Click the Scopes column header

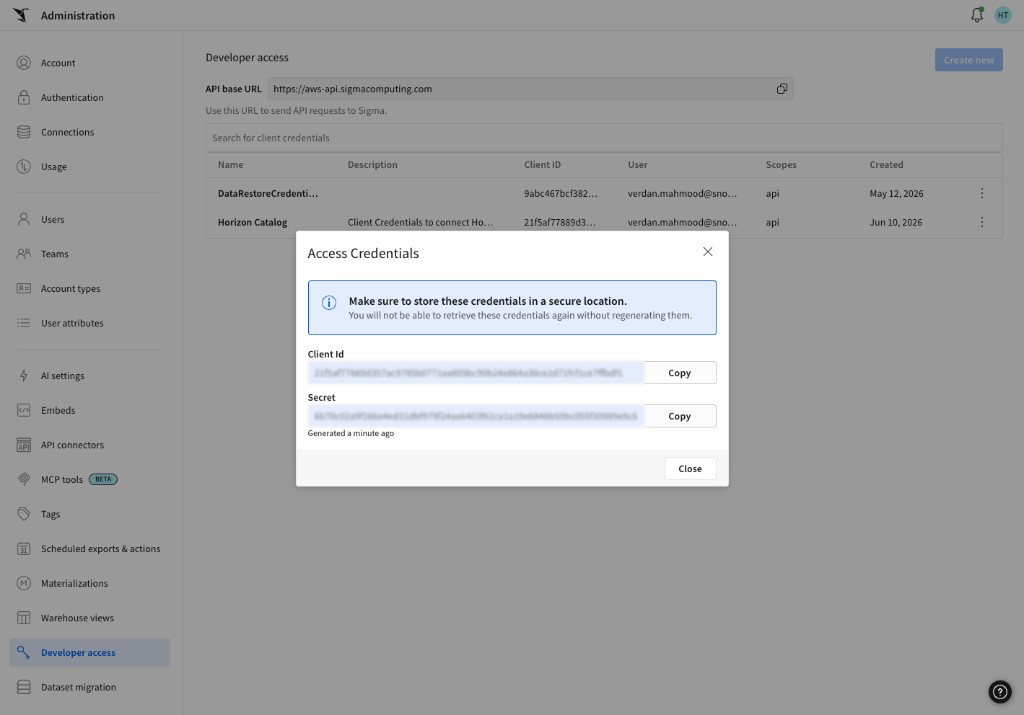781,165
